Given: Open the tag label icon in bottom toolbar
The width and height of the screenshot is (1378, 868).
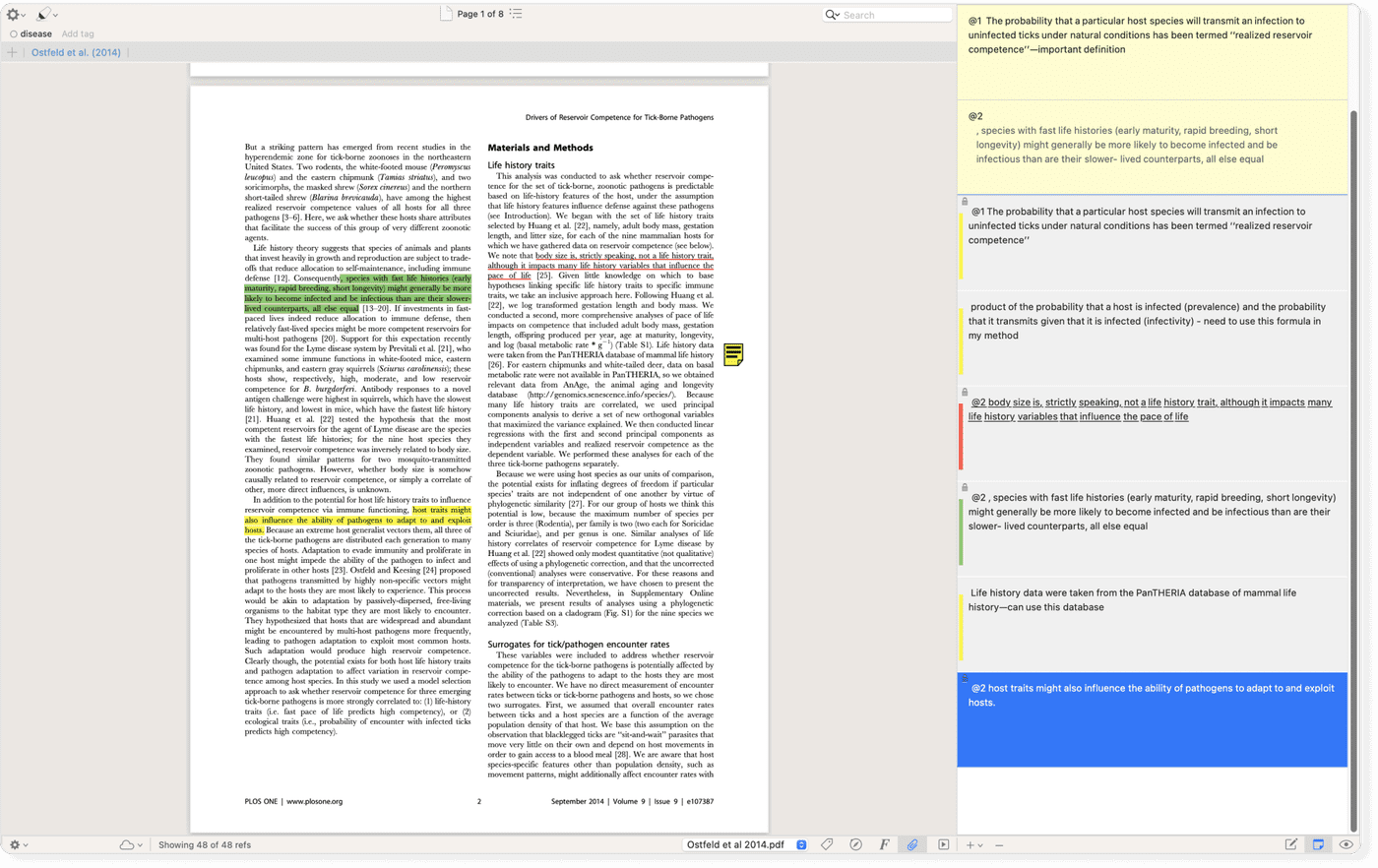Looking at the screenshot, I should coord(828,844).
